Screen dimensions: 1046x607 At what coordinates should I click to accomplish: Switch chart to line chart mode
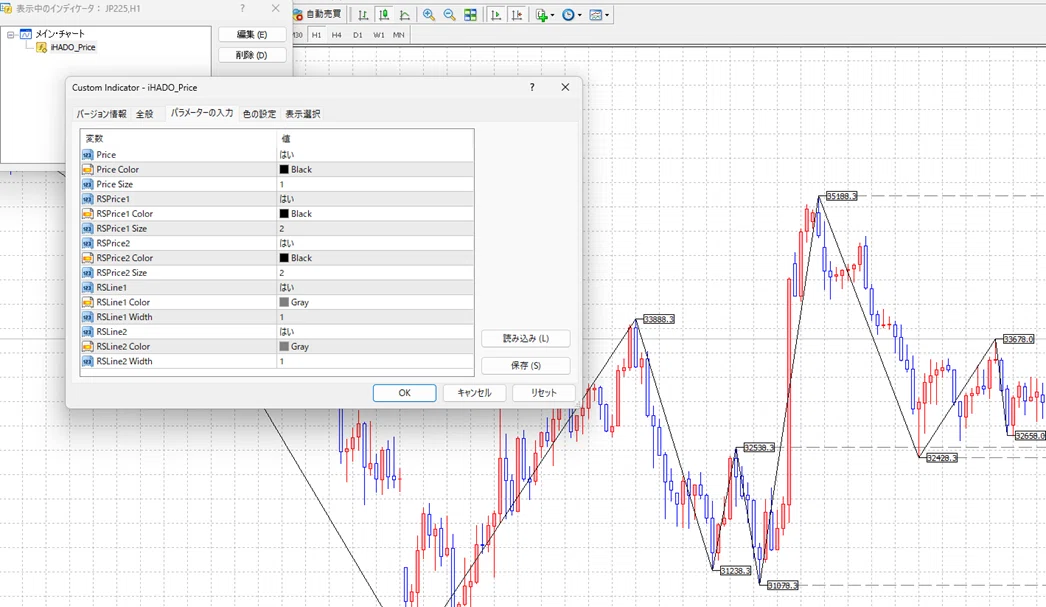(405, 15)
